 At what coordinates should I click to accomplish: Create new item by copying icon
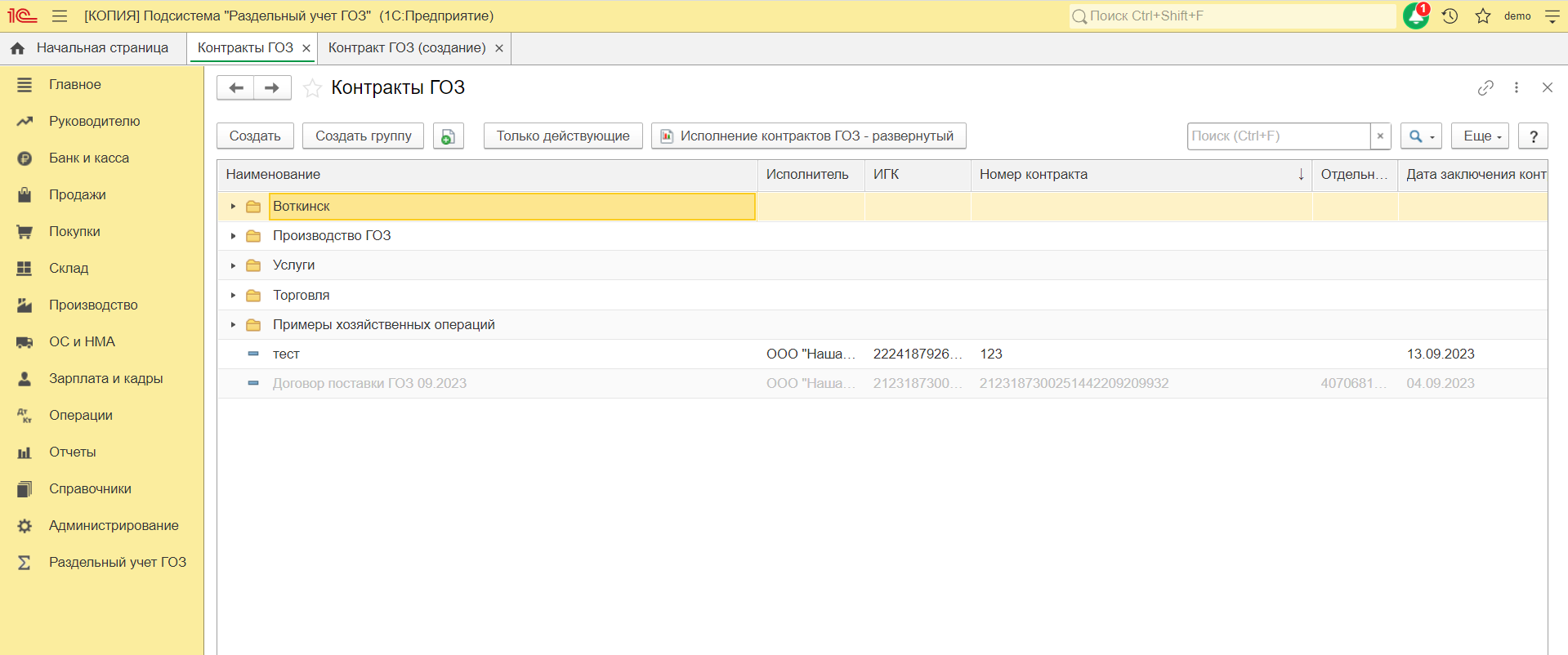(449, 136)
